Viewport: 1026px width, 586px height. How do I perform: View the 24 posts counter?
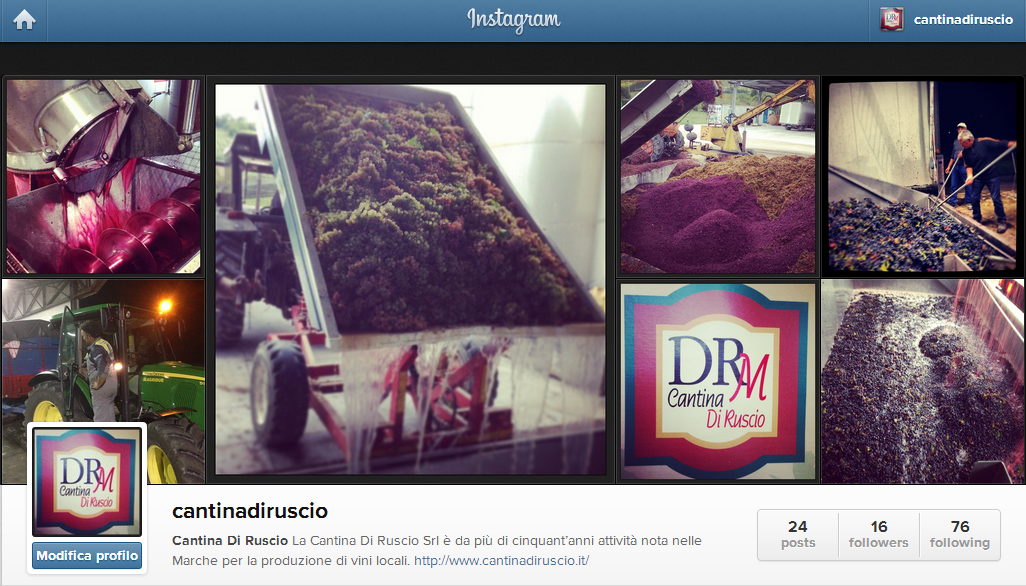(x=798, y=534)
